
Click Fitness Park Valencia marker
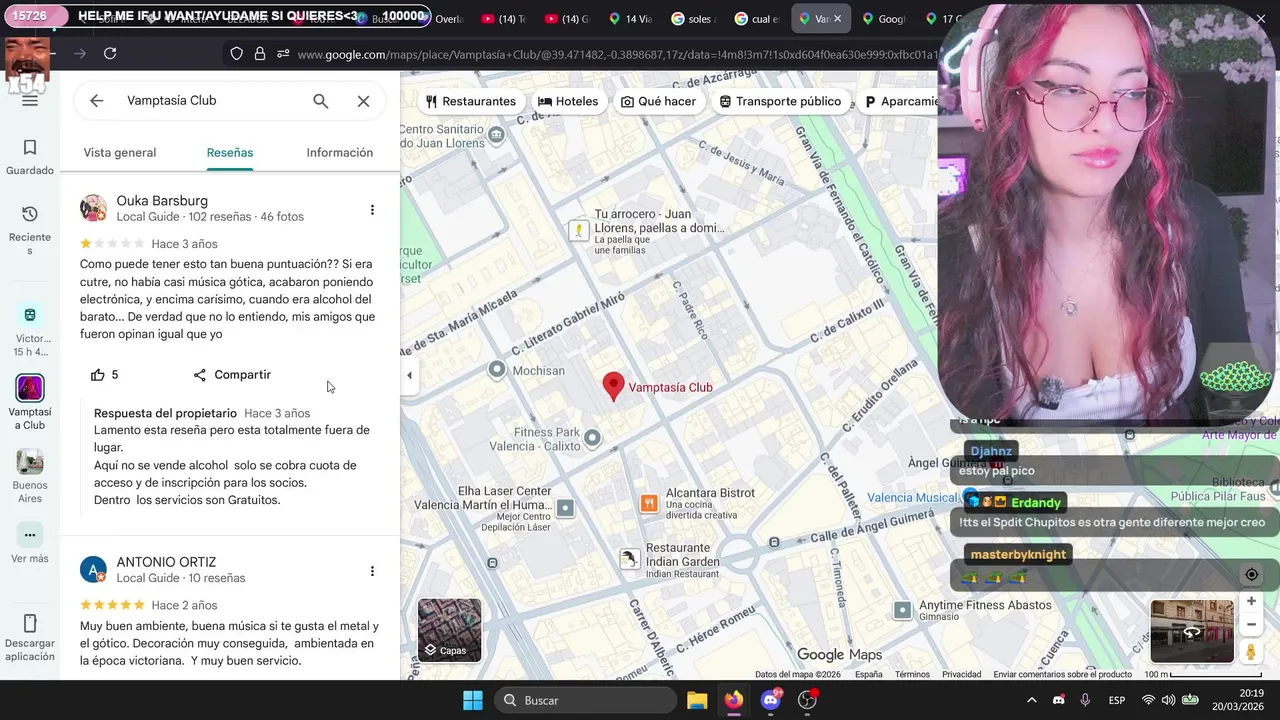coord(592,438)
